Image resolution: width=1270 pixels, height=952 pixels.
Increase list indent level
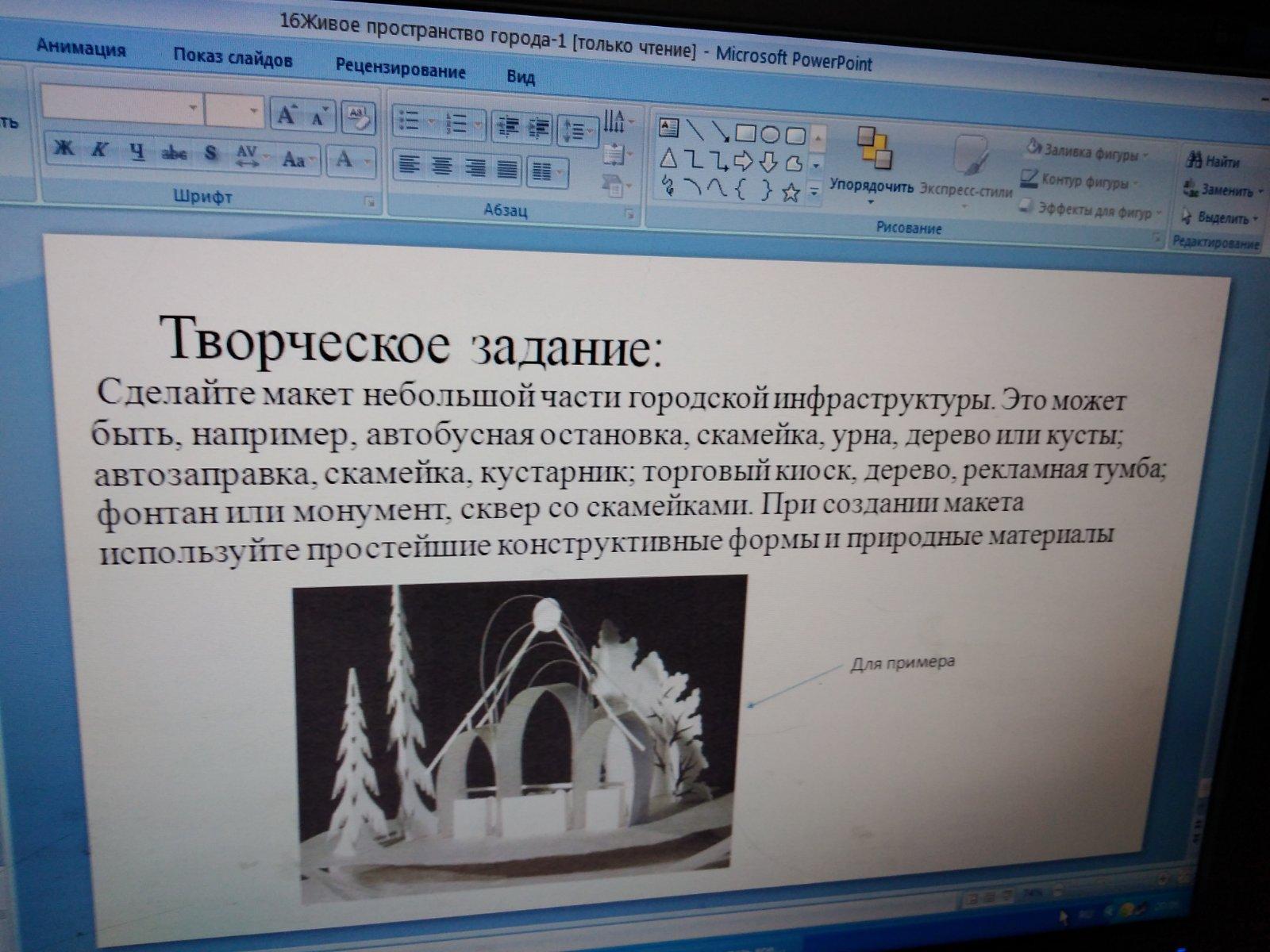538,129
